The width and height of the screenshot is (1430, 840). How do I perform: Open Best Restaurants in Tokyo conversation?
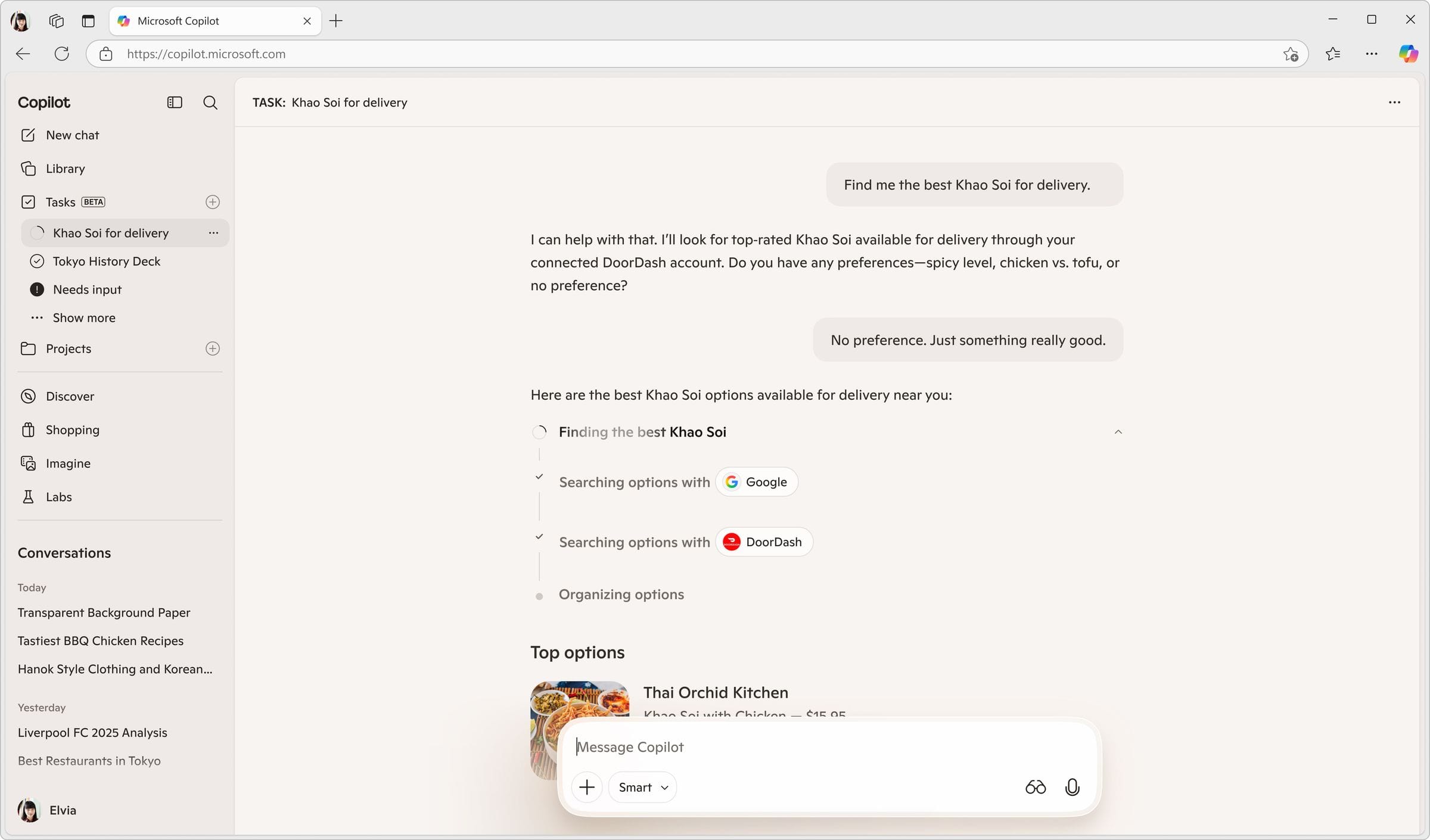pyautogui.click(x=89, y=760)
